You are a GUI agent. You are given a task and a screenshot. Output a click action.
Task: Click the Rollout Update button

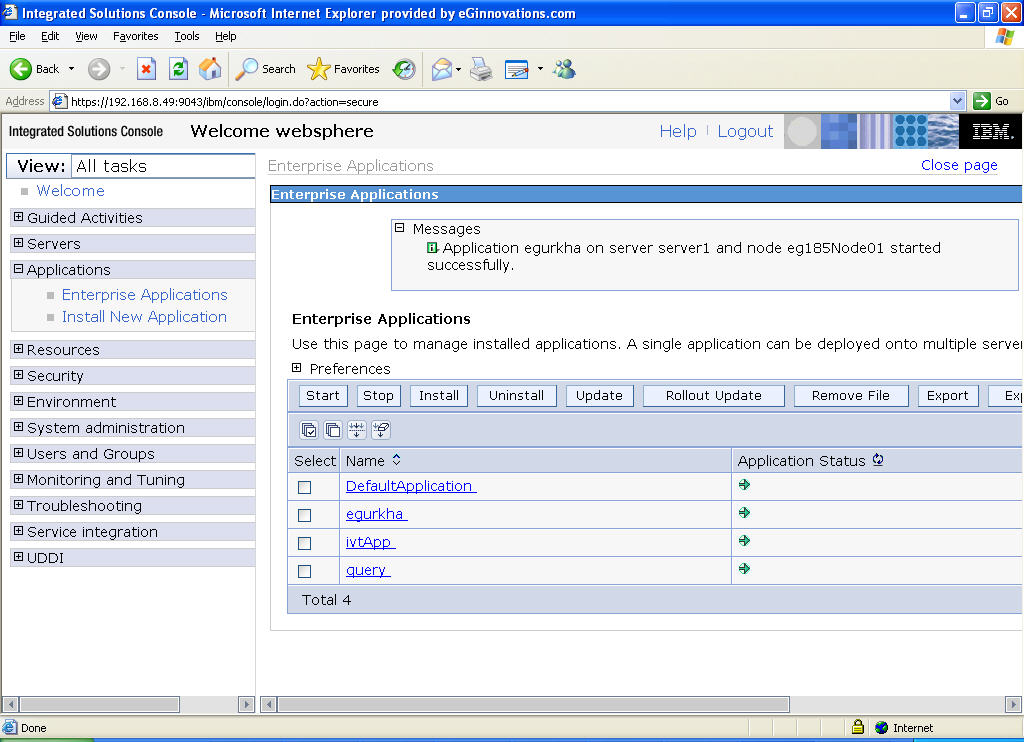coord(713,396)
